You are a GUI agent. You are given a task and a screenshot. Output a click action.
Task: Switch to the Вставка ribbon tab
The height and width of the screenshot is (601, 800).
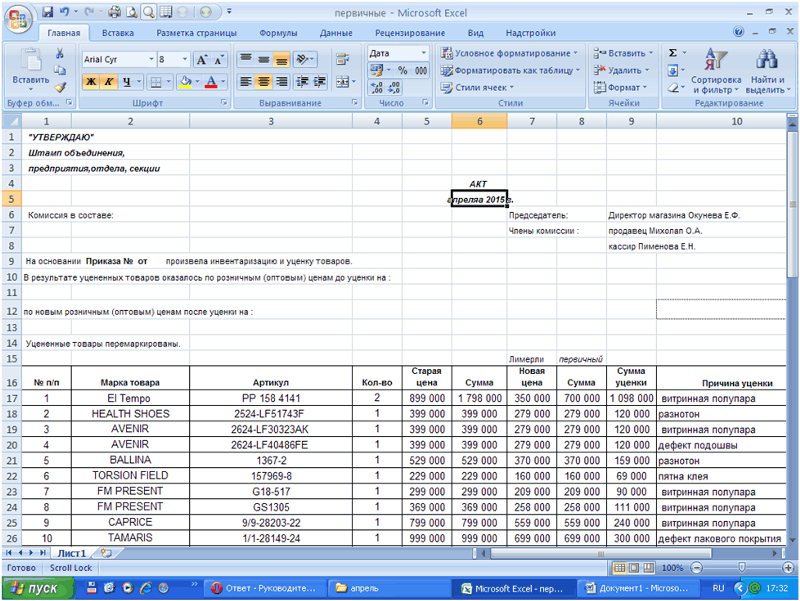click(118, 33)
